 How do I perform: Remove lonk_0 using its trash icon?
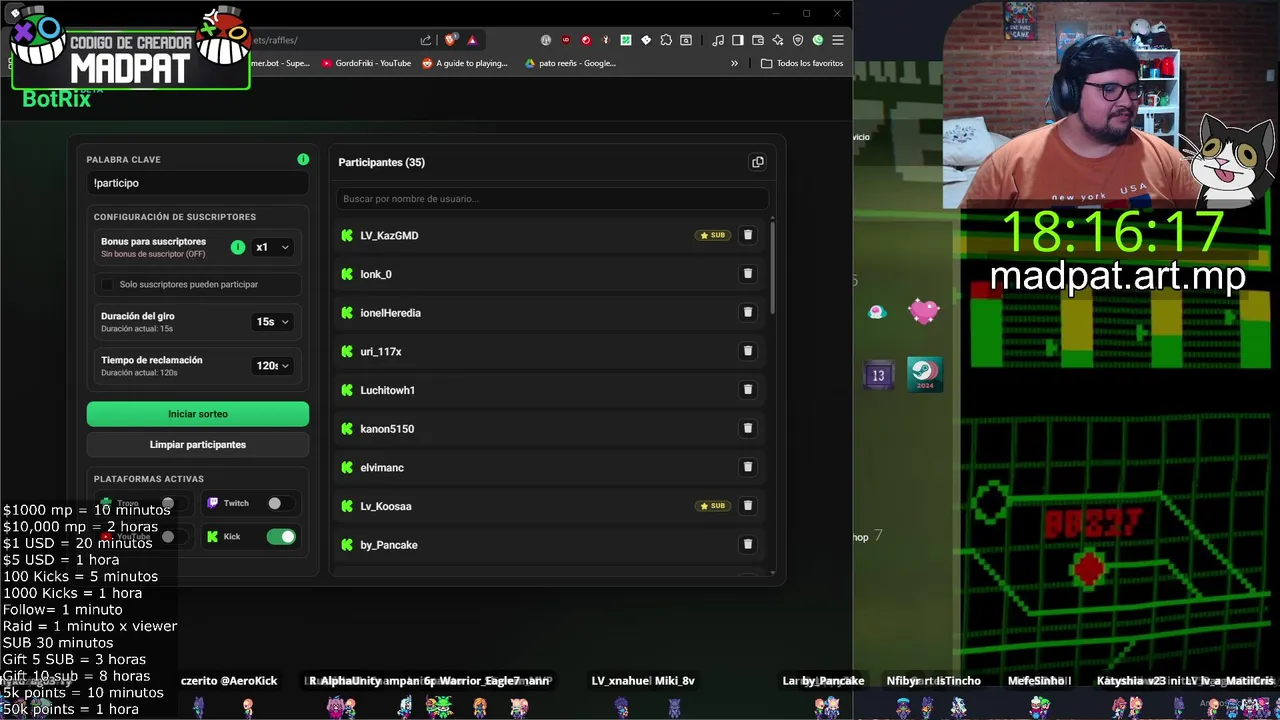click(748, 274)
